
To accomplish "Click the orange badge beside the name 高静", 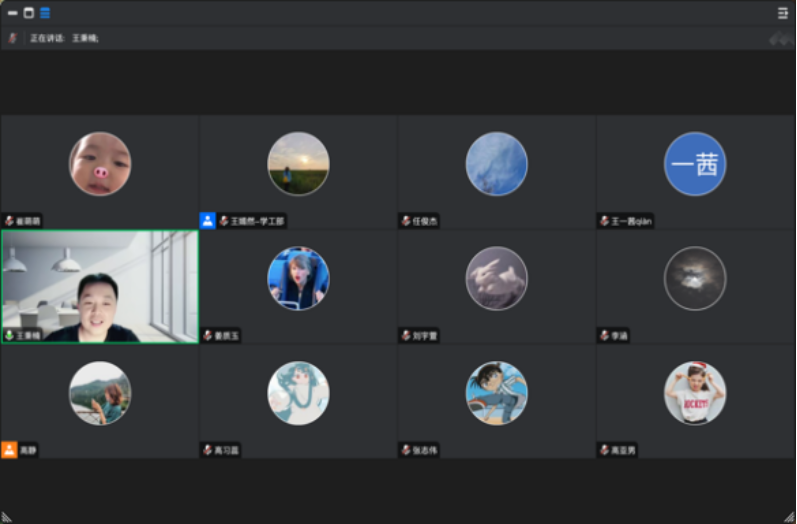I will (x=9, y=450).
